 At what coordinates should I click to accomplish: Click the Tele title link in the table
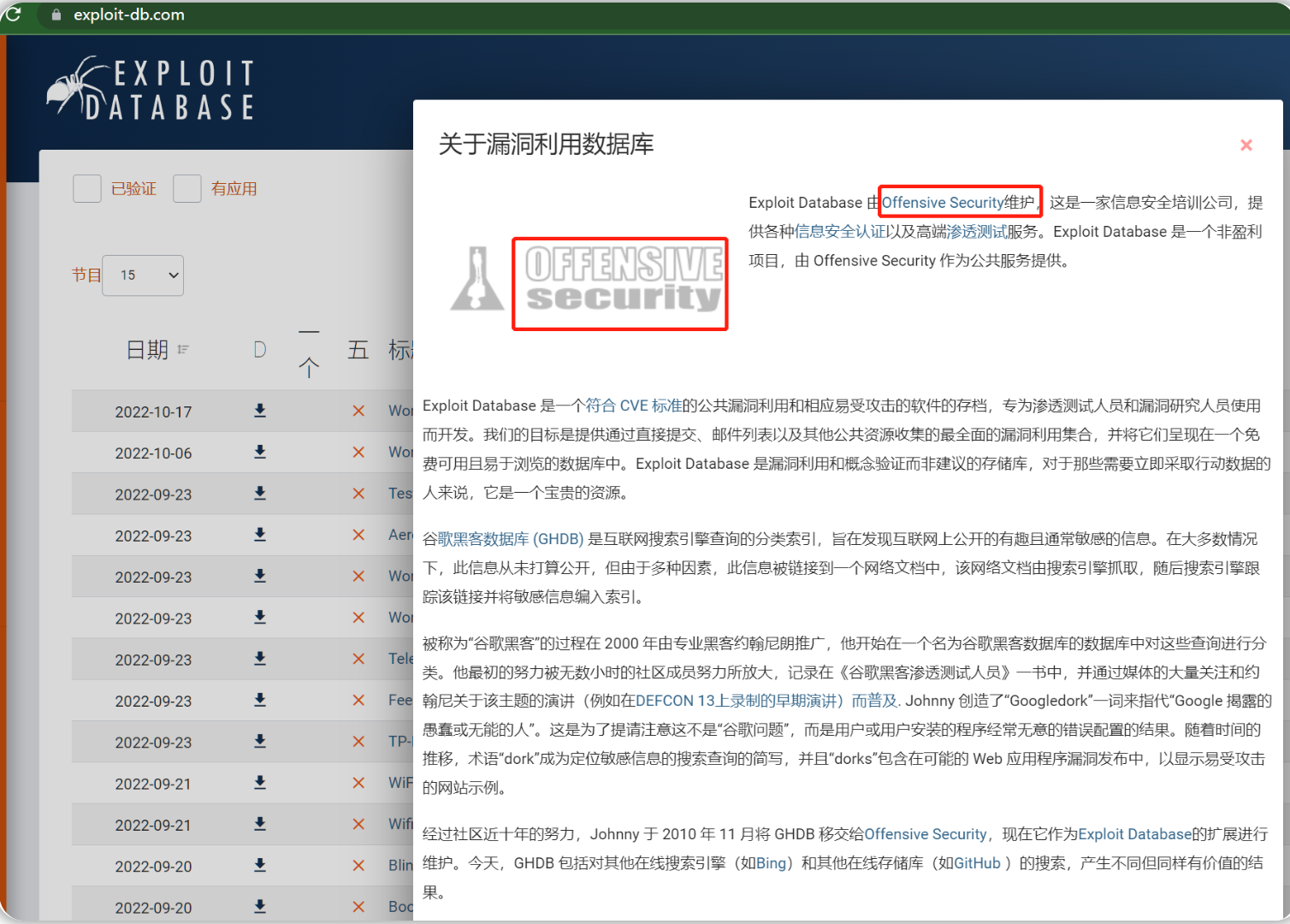coord(400,659)
